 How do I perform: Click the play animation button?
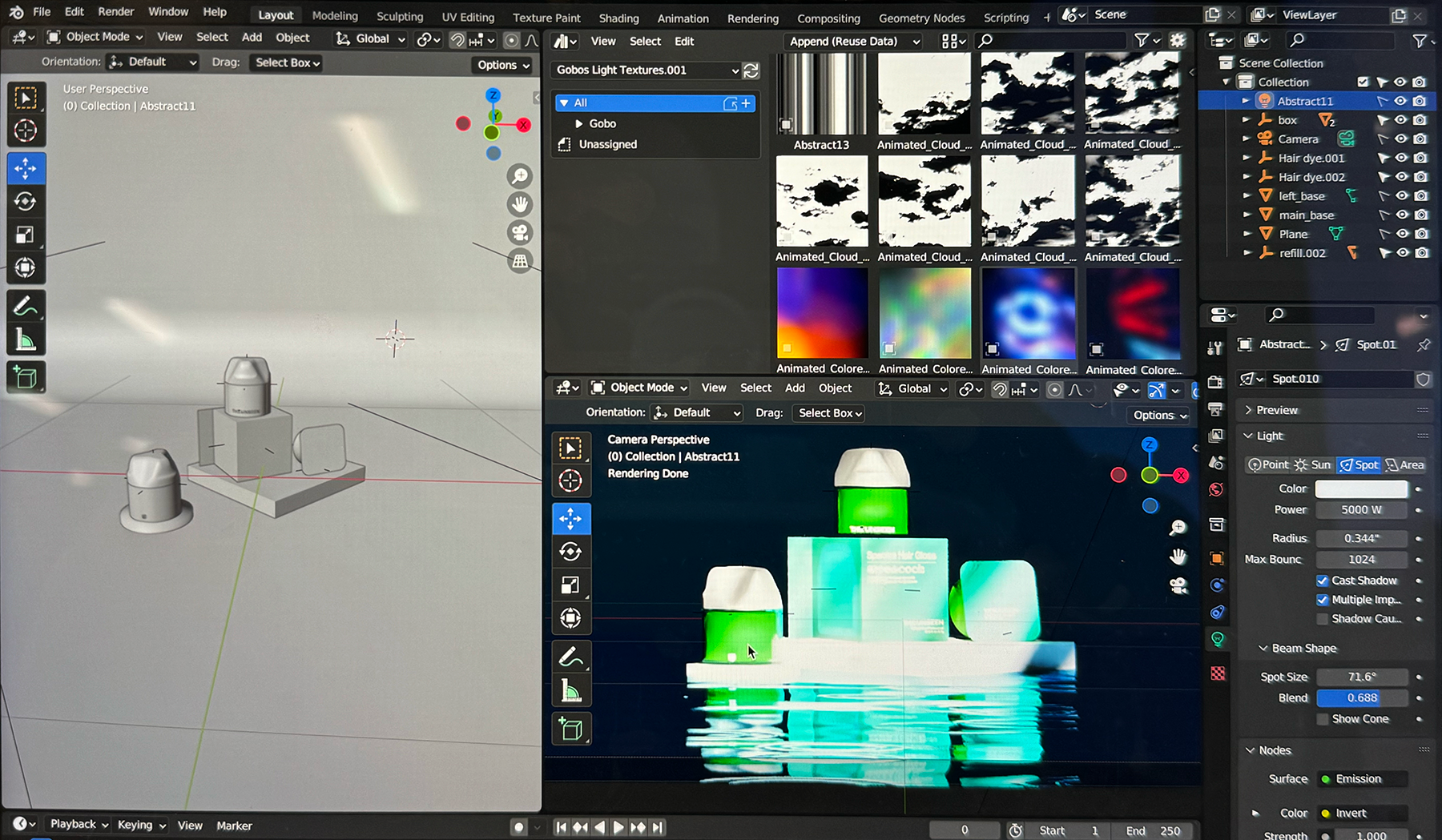tap(618, 827)
